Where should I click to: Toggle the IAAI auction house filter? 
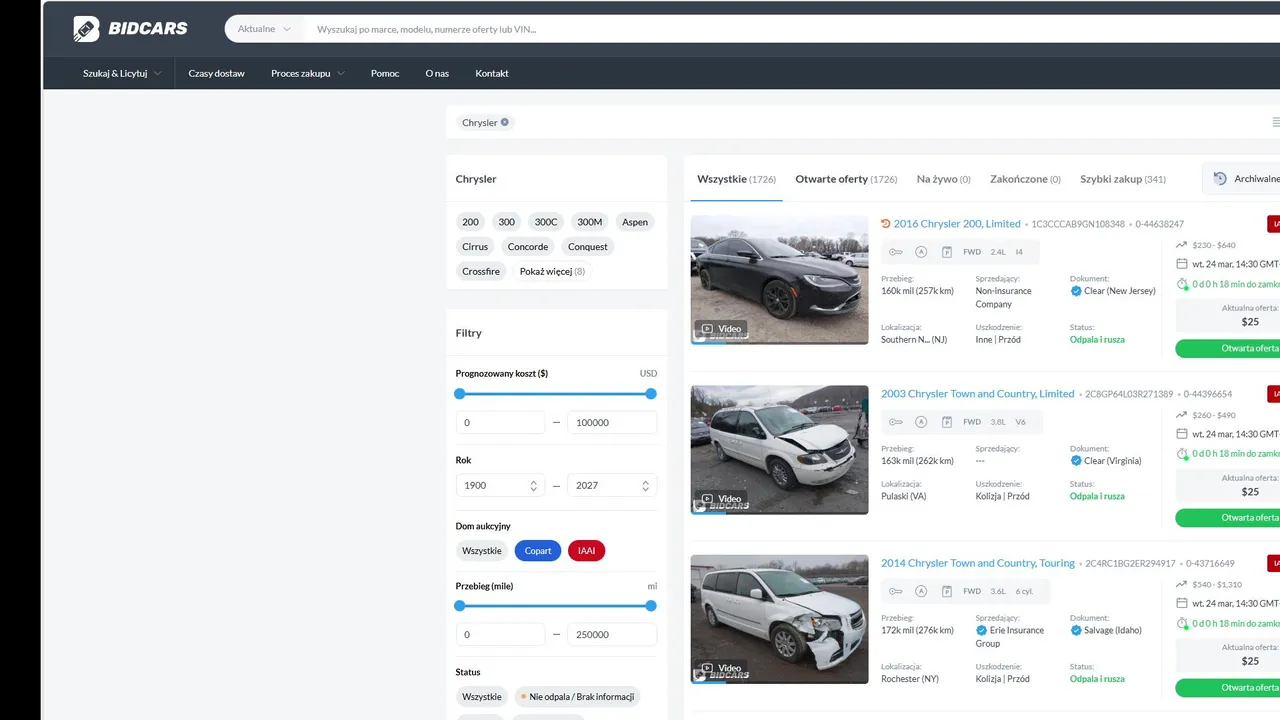pos(586,551)
